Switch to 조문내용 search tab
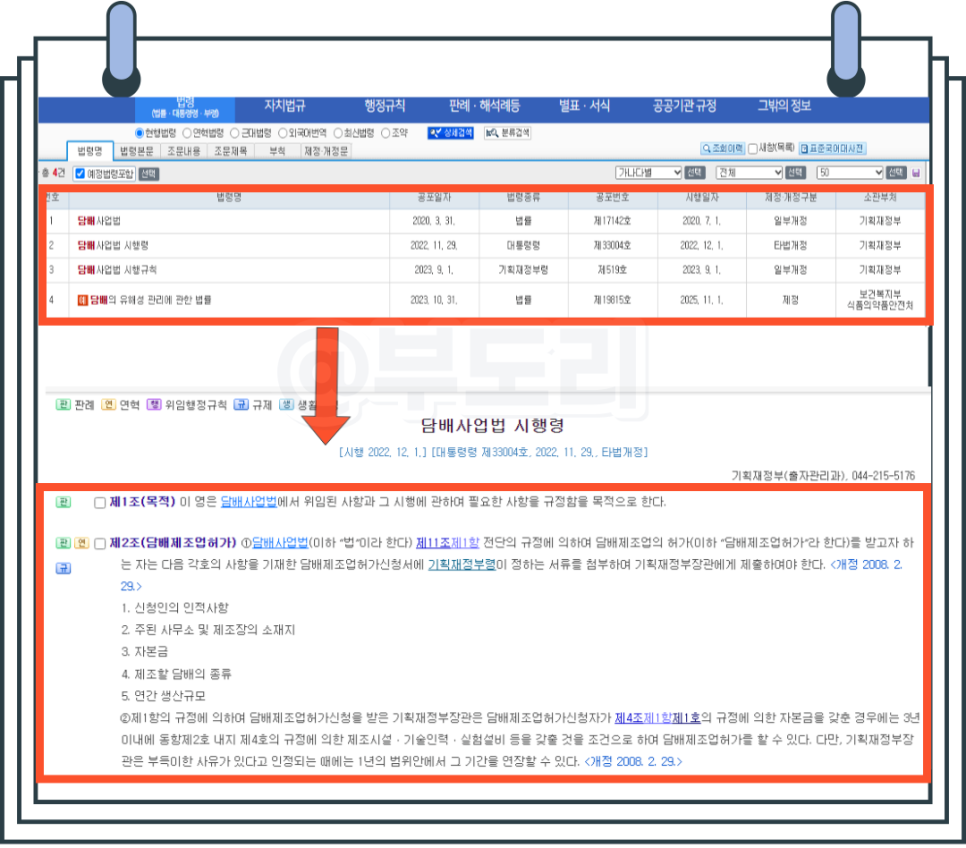Image resolution: width=966 pixels, height=848 pixels. pos(184,151)
